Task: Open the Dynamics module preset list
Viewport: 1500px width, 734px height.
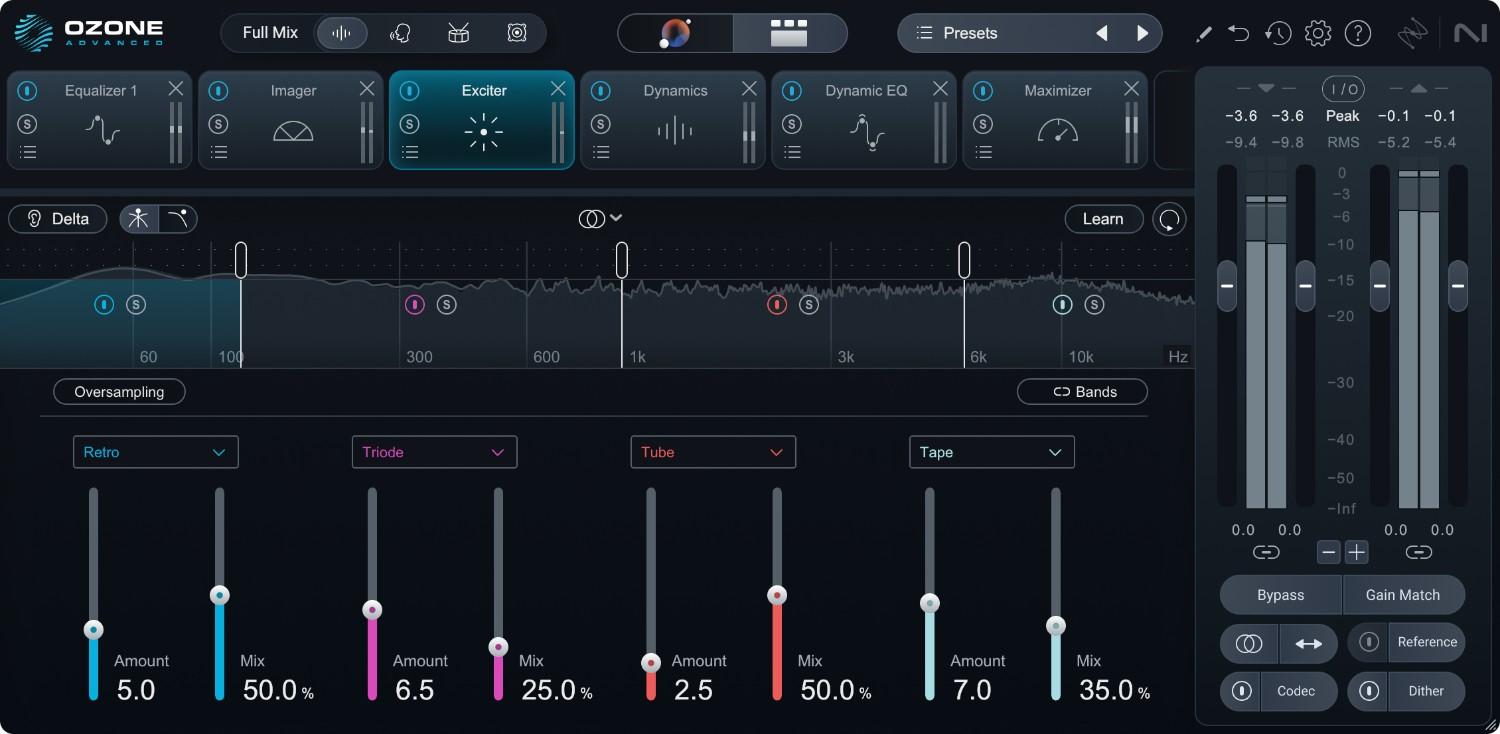Action: tap(600, 152)
